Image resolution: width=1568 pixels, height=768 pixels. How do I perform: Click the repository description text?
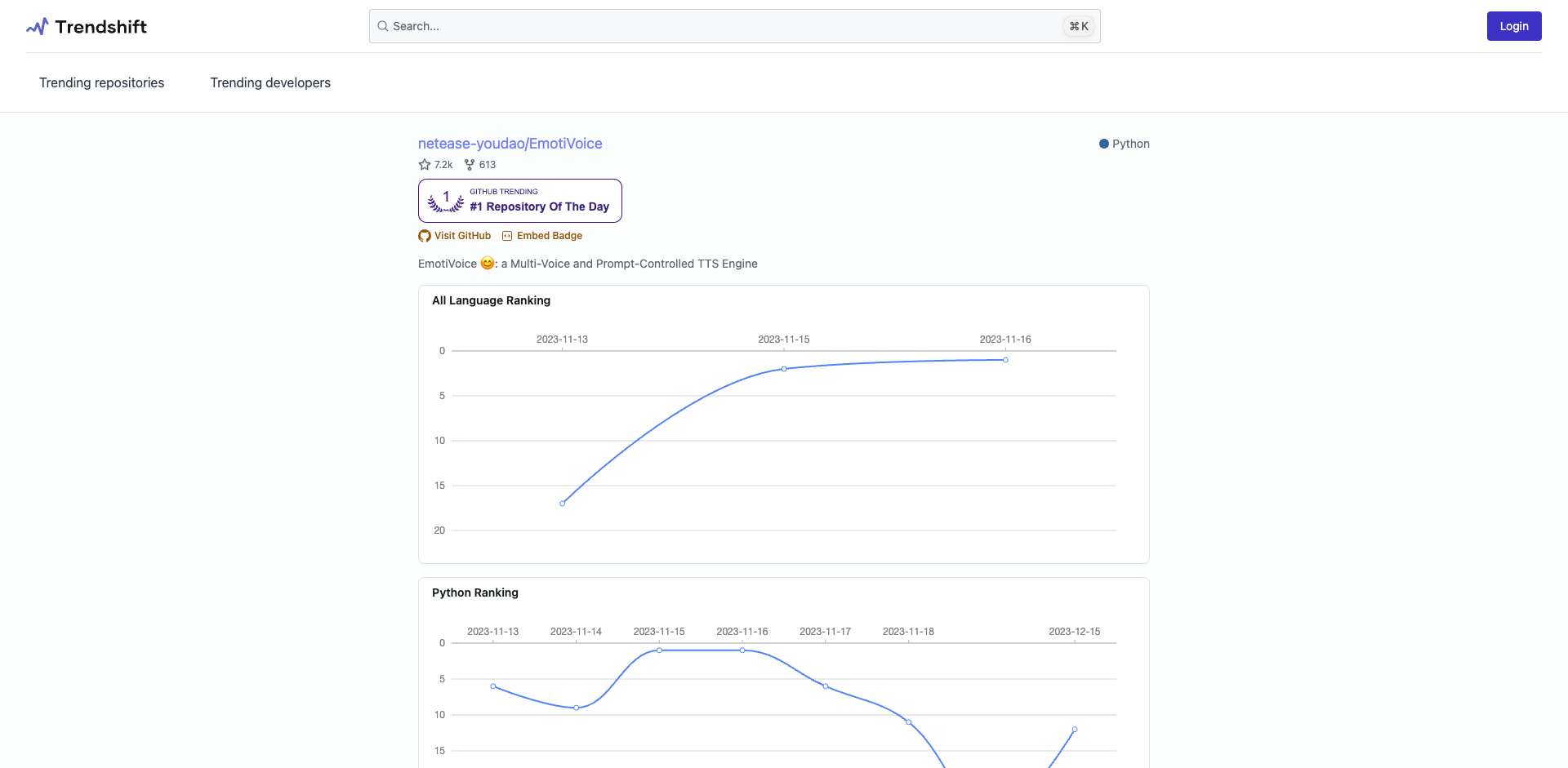(x=588, y=264)
